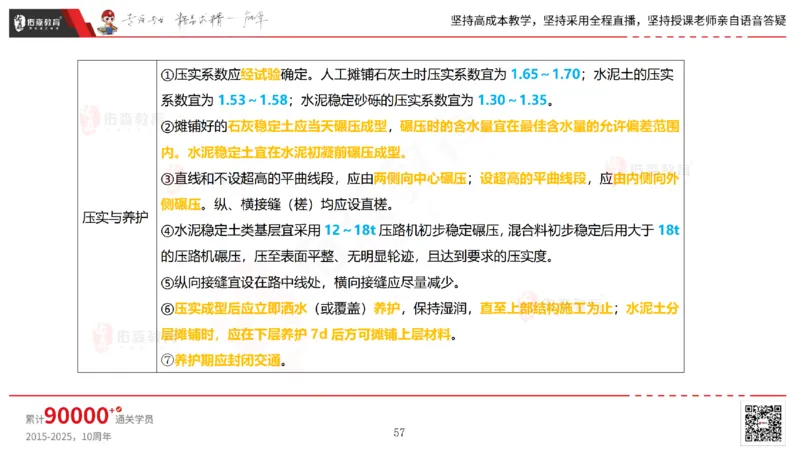Click the handwritten slogan beside the mascot
Screen dimensions: 800x450
(x=194, y=20)
